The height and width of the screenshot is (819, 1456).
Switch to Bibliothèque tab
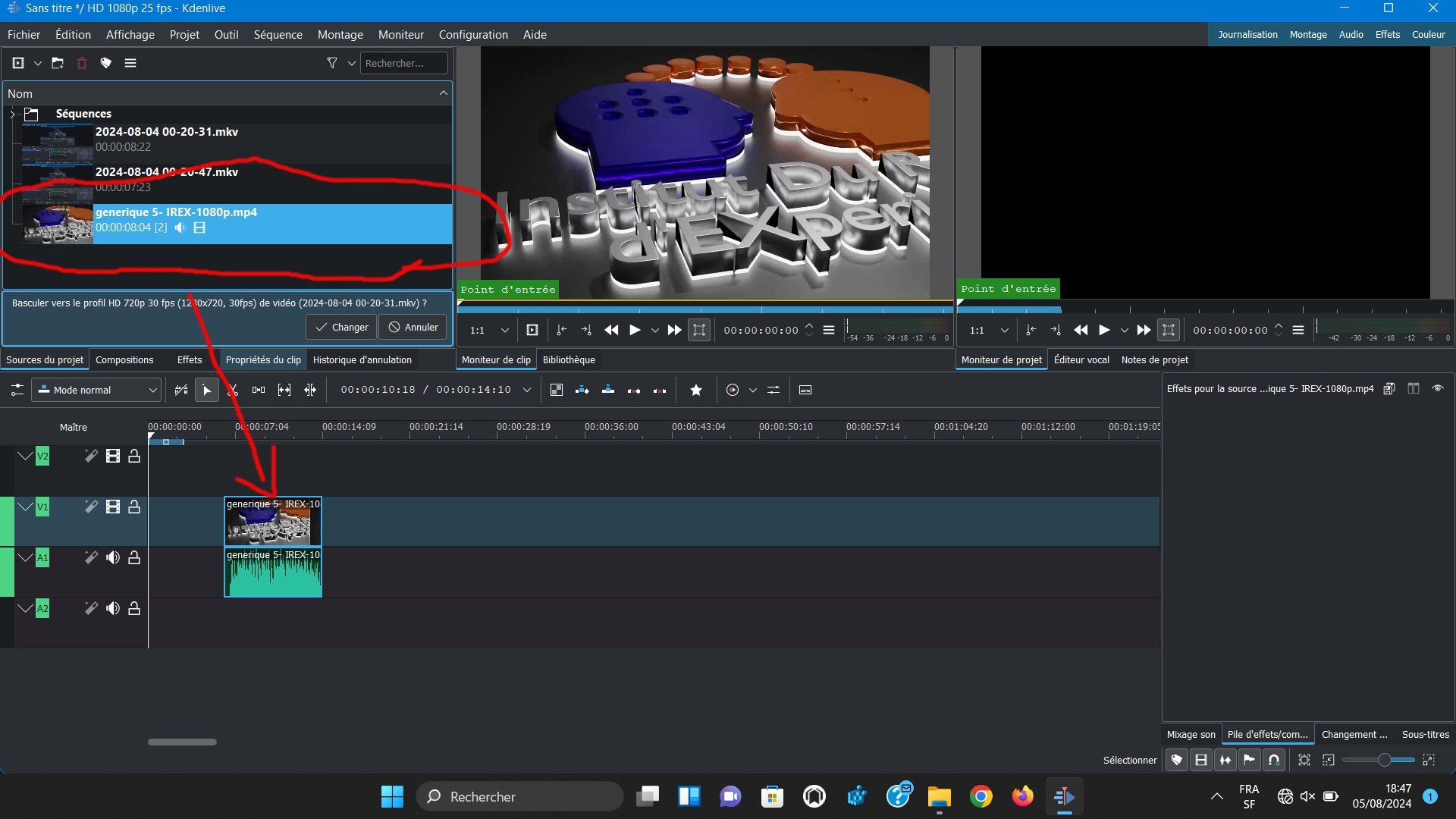569,360
